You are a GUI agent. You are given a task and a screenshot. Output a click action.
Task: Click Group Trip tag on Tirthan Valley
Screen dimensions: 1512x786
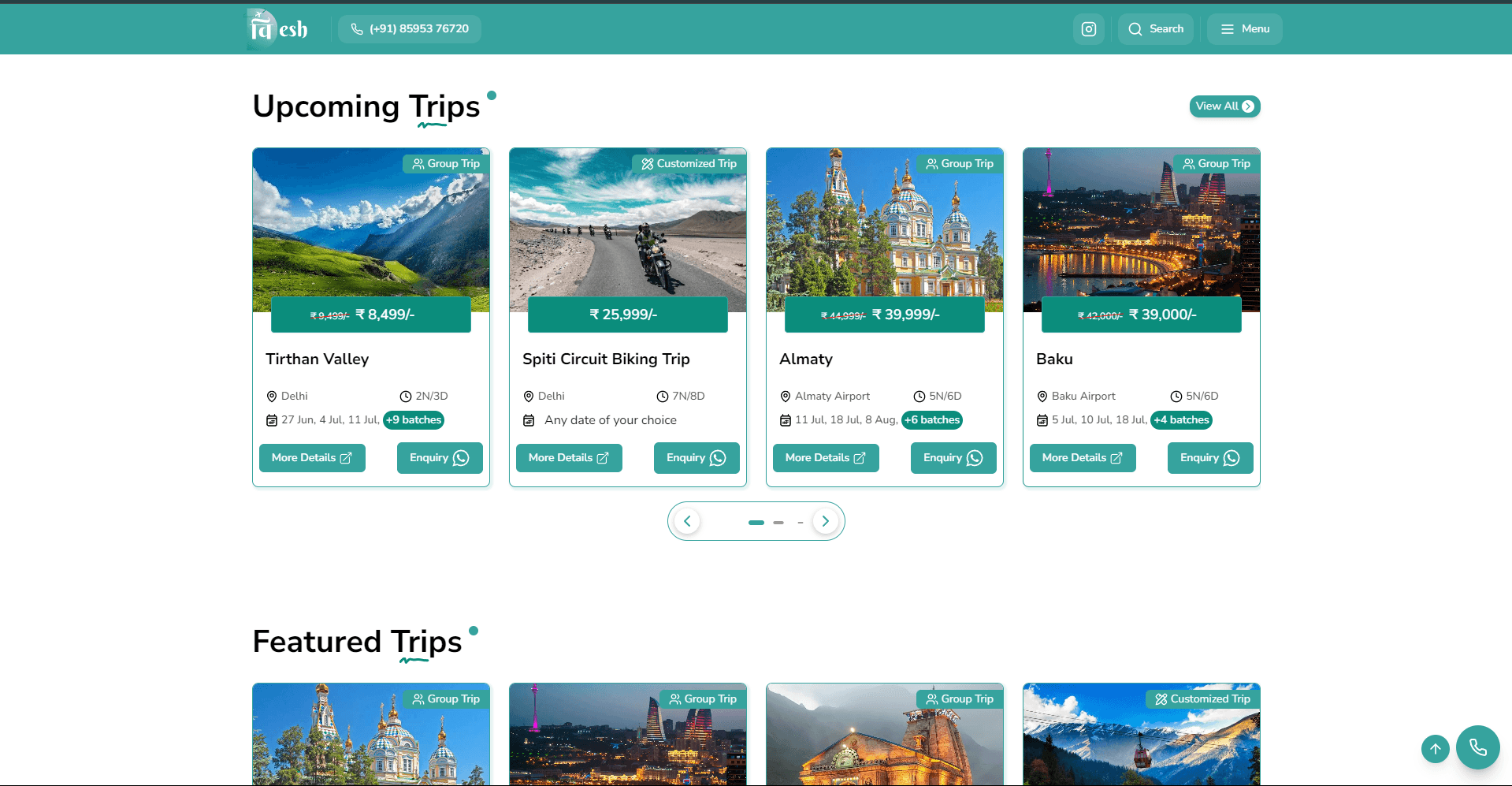446,164
